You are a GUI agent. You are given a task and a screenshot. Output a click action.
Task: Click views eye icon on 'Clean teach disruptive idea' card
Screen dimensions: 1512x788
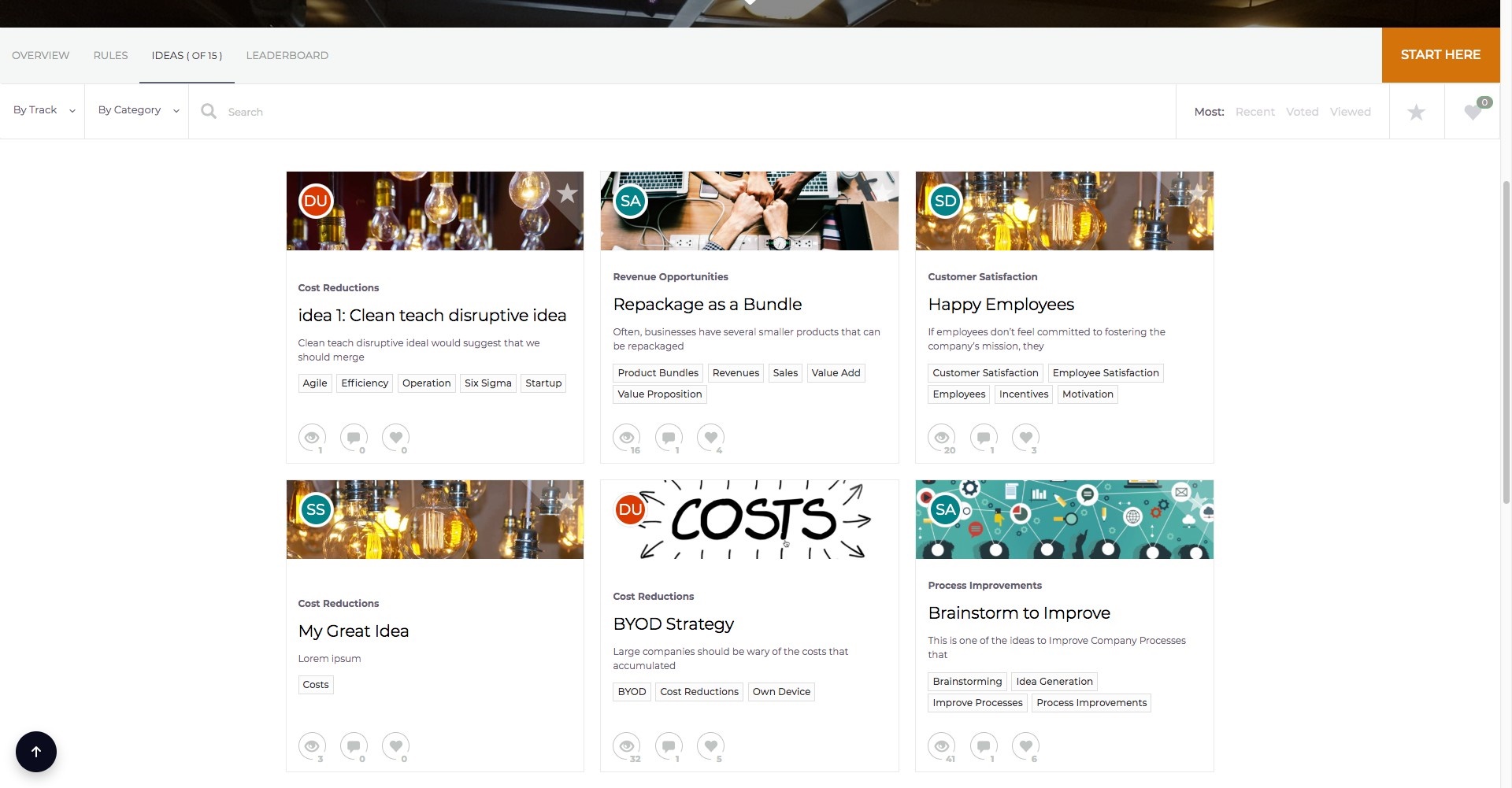click(312, 438)
